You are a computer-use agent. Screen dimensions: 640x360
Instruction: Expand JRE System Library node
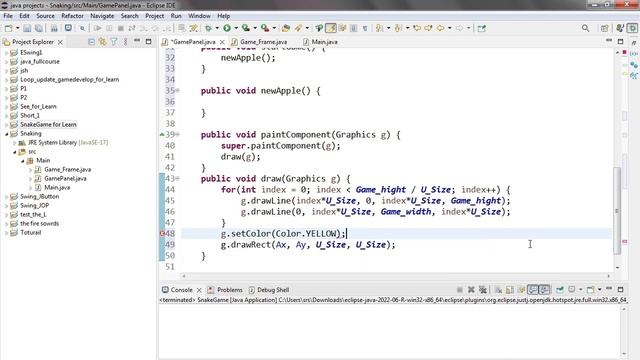tap(15, 142)
